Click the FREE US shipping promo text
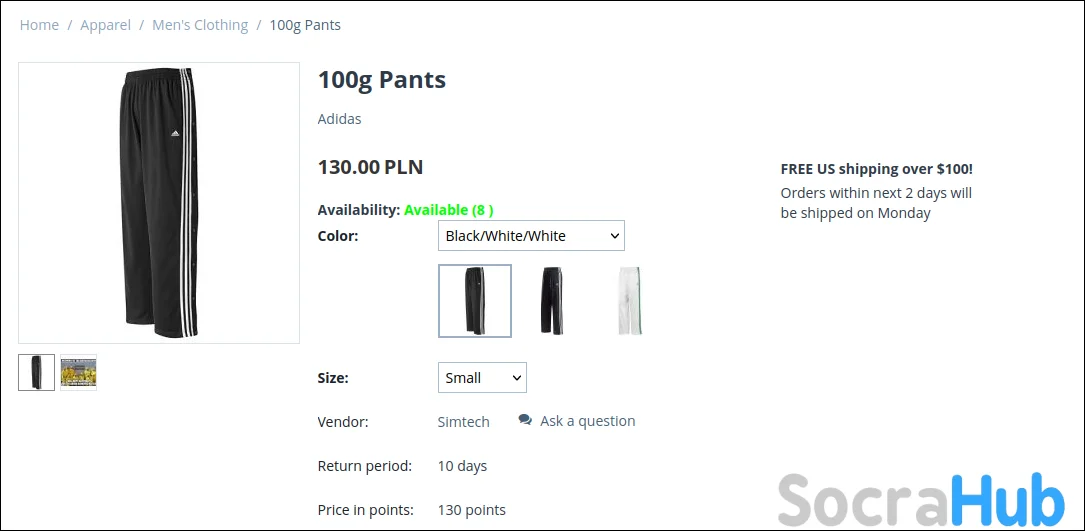Viewport: 1085px width, 531px height. click(876, 169)
